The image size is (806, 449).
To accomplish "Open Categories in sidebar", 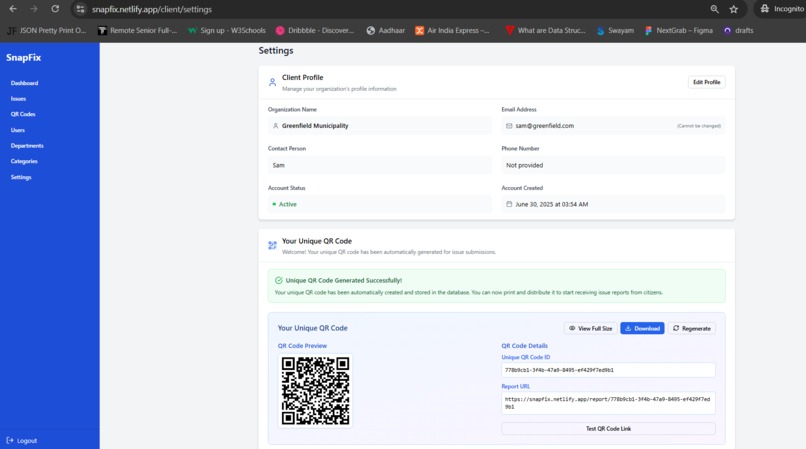I will coord(24,161).
